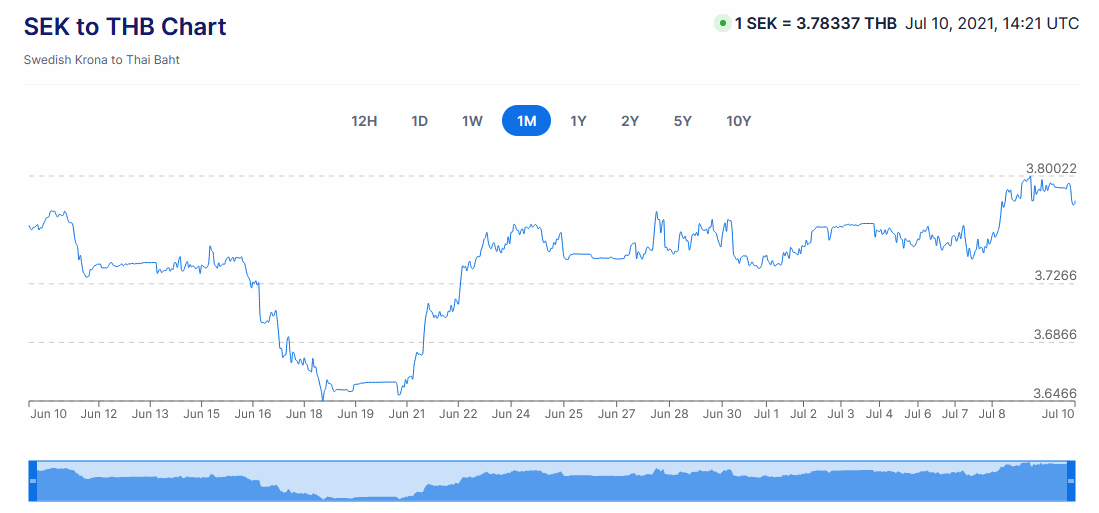
Task: Click the Jun 18 date axis label
Action: (x=304, y=413)
